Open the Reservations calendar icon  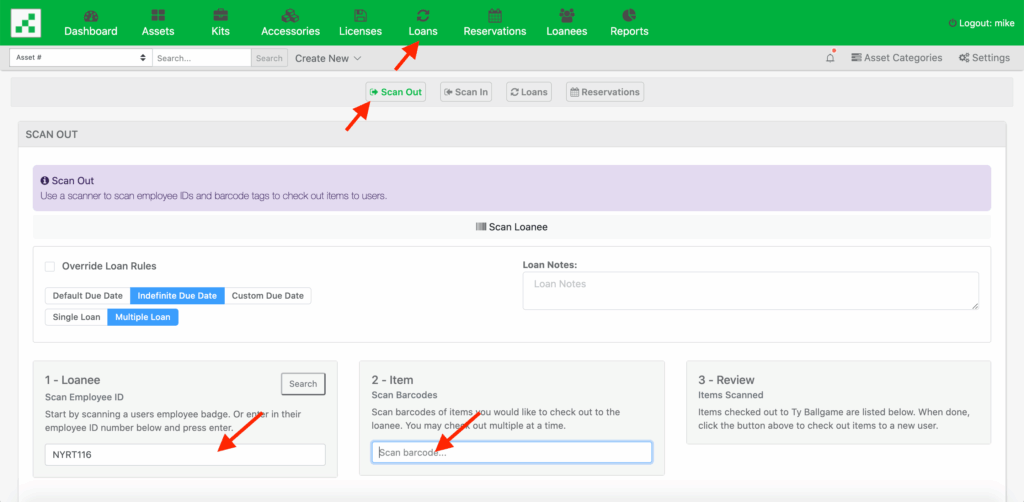tap(494, 16)
